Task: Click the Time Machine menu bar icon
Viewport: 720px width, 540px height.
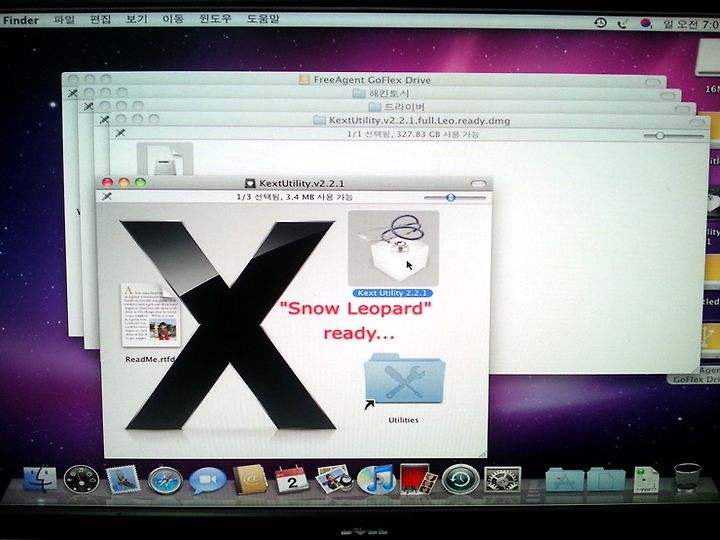Action: (600, 22)
